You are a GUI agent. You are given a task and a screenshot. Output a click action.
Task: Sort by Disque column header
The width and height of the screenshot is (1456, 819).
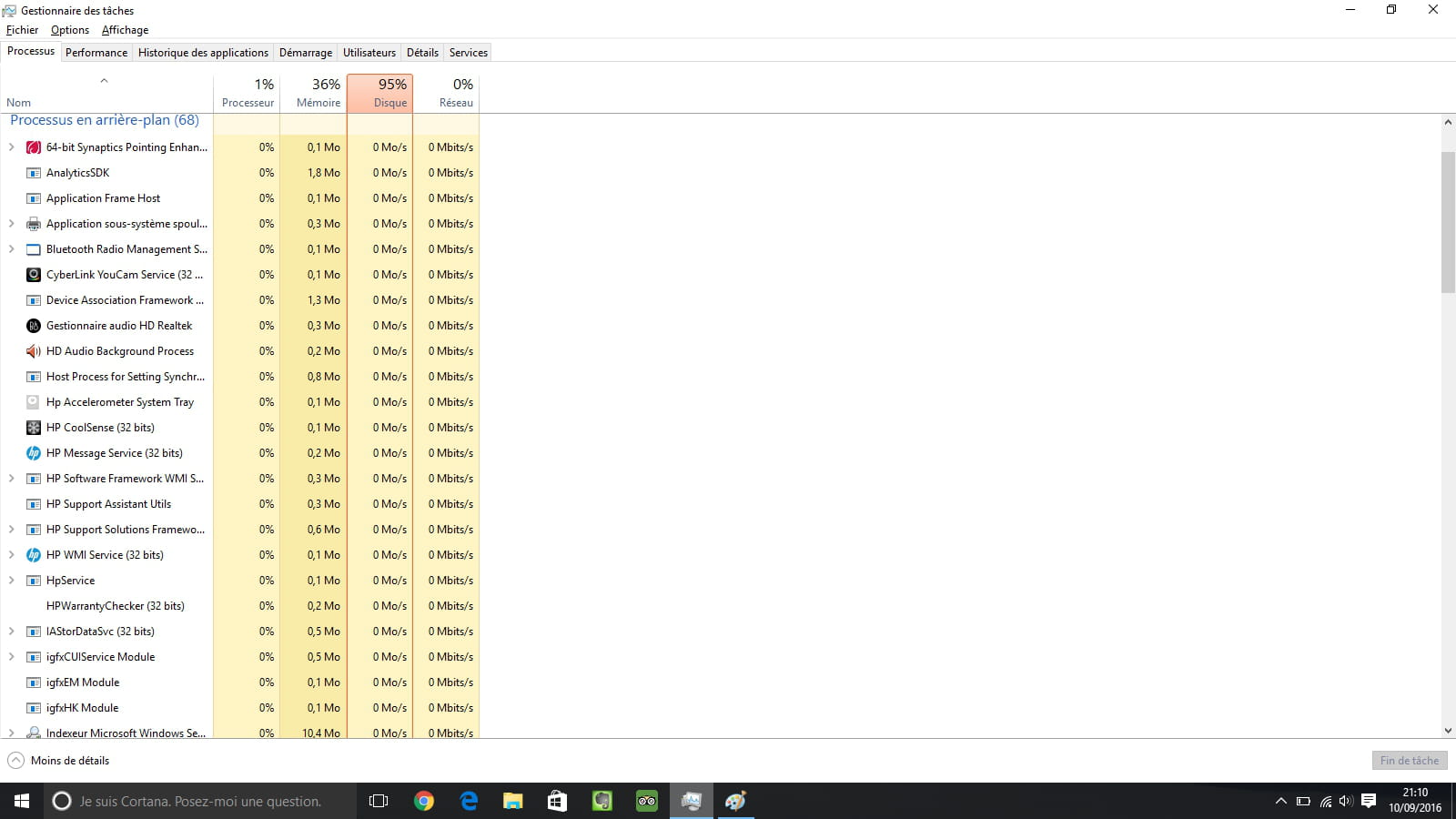click(x=379, y=94)
